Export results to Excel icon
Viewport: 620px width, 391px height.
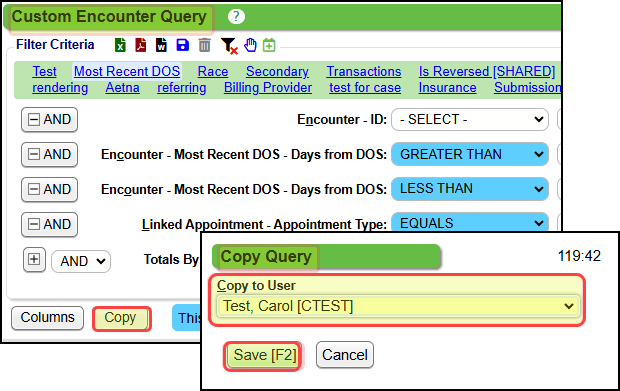point(120,45)
